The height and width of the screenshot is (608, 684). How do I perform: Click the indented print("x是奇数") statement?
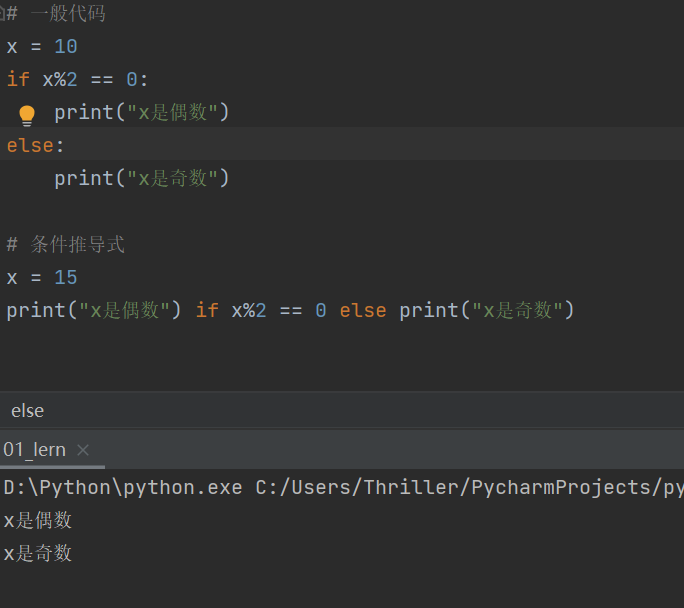coord(141,178)
